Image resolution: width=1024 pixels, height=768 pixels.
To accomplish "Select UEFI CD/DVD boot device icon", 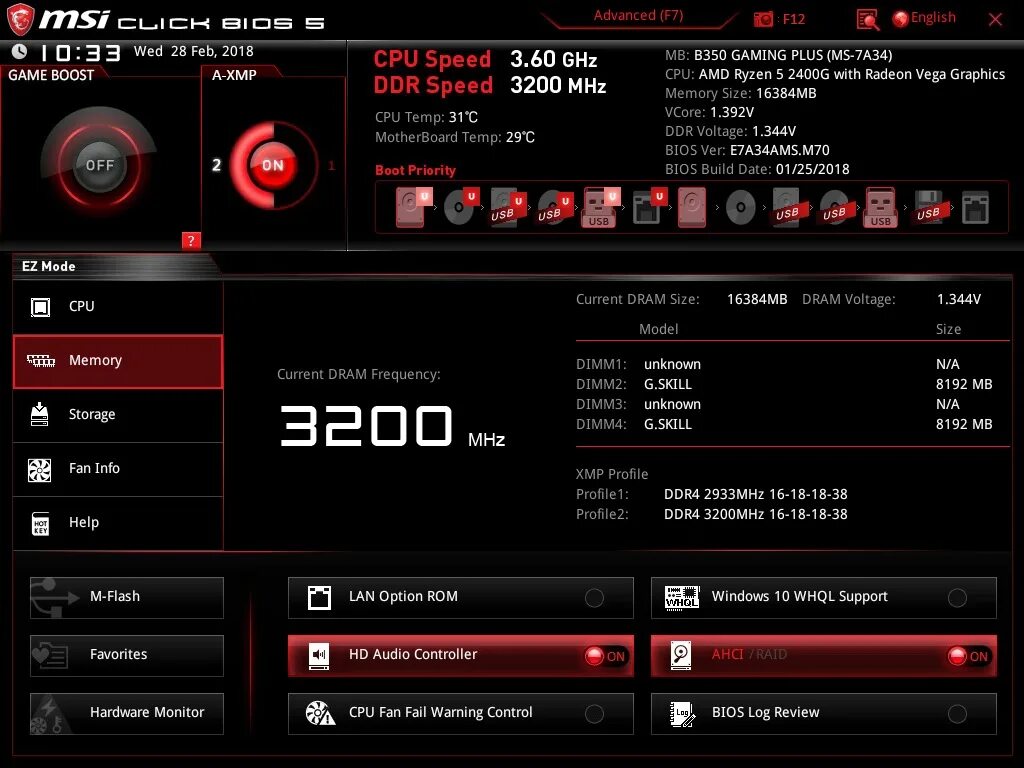I will pyautogui.click(x=460, y=208).
